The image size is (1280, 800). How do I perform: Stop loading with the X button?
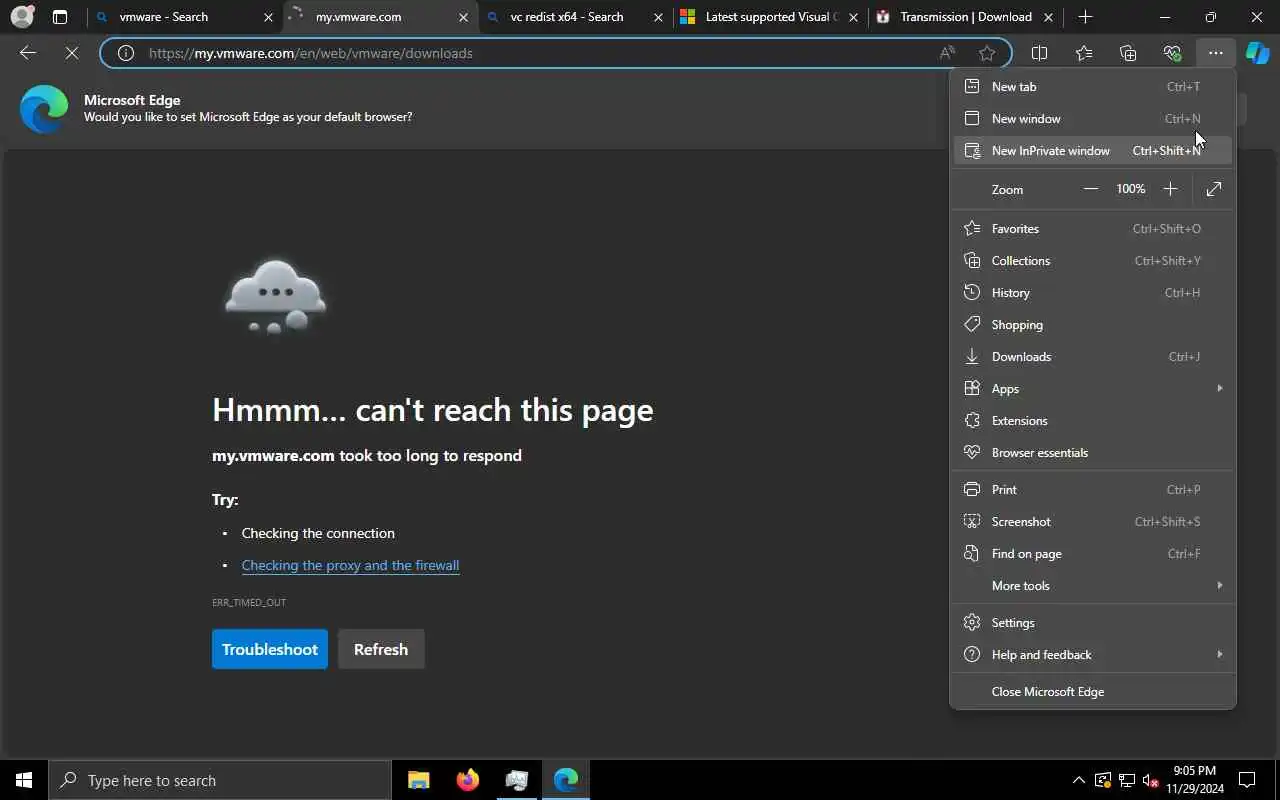coord(72,53)
